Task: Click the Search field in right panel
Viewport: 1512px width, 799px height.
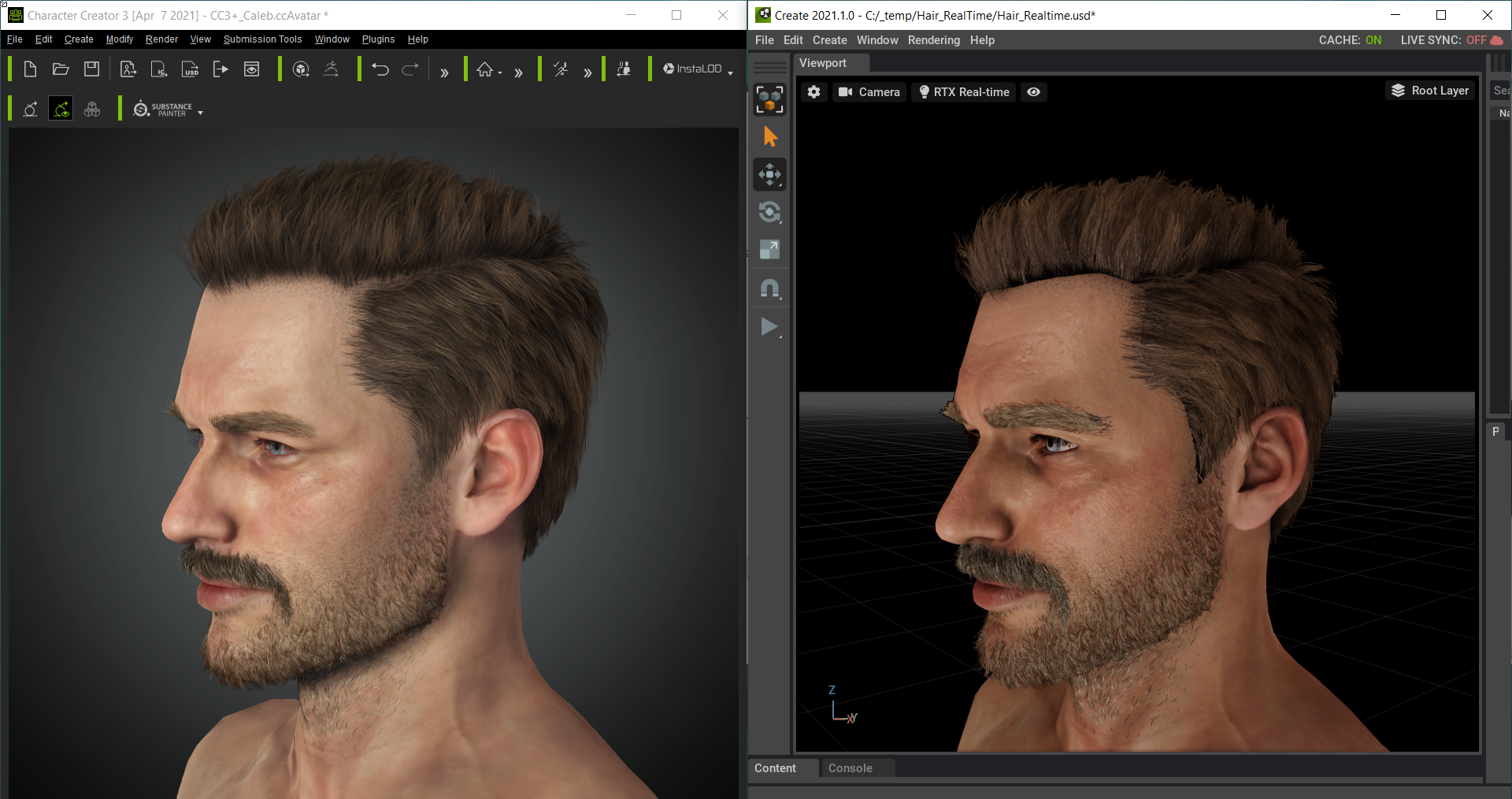Action: coord(1501,91)
